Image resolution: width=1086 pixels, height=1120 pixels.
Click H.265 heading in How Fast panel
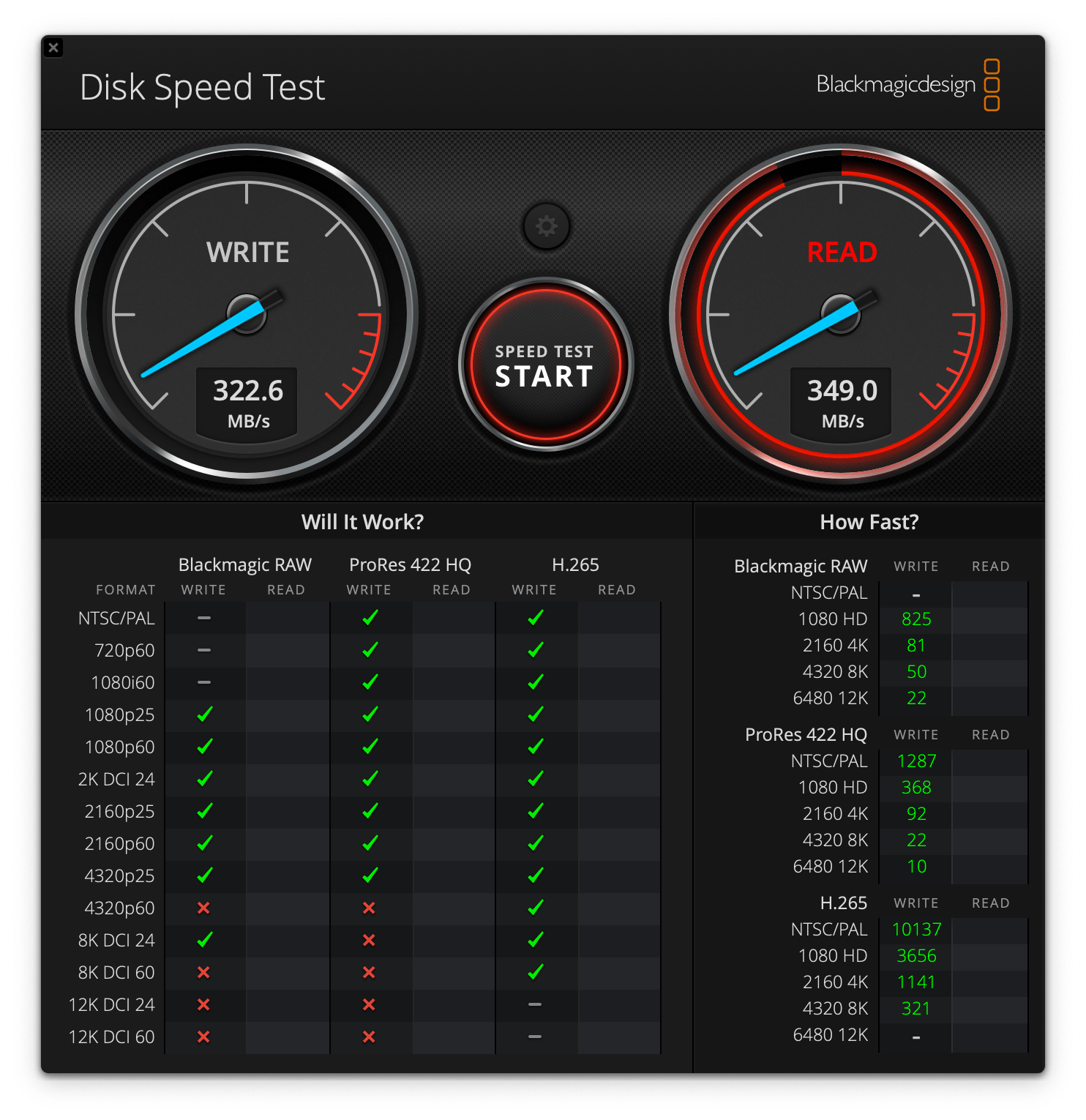(x=843, y=903)
